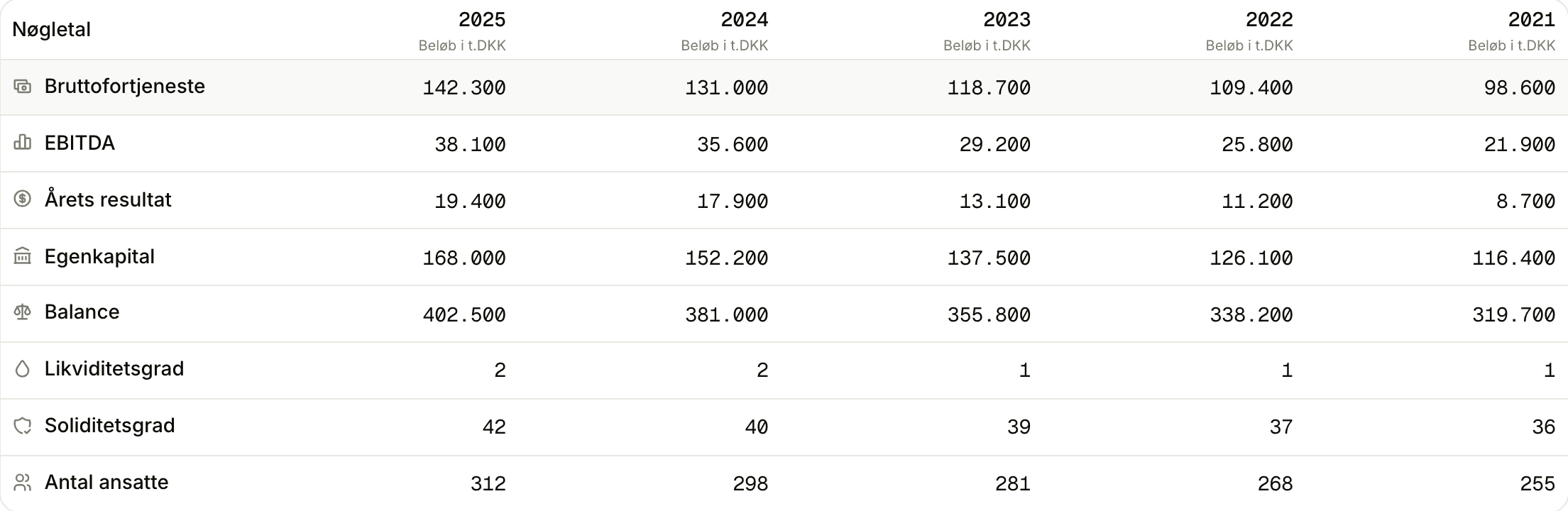1568x511 pixels.
Task: Click the Egenkapital bank building icon
Action: click(23, 256)
